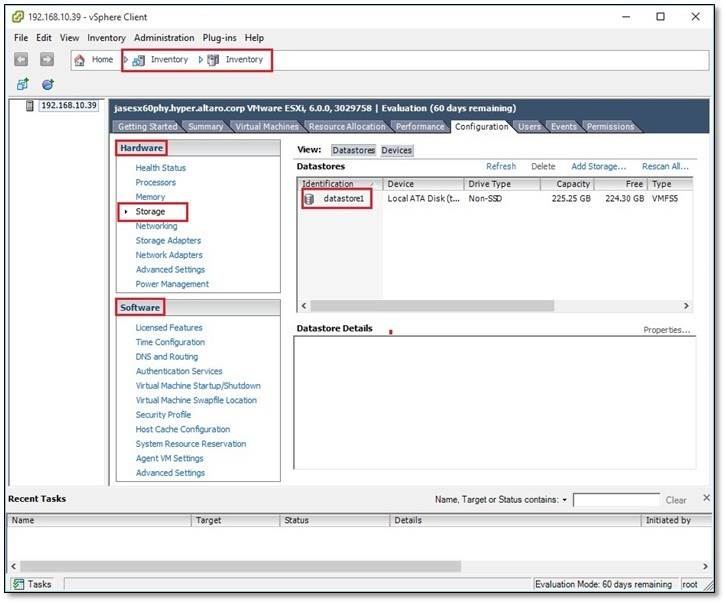Click Refresh in Datastores panel
The image size is (726, 604).
(x=501, y=167)
